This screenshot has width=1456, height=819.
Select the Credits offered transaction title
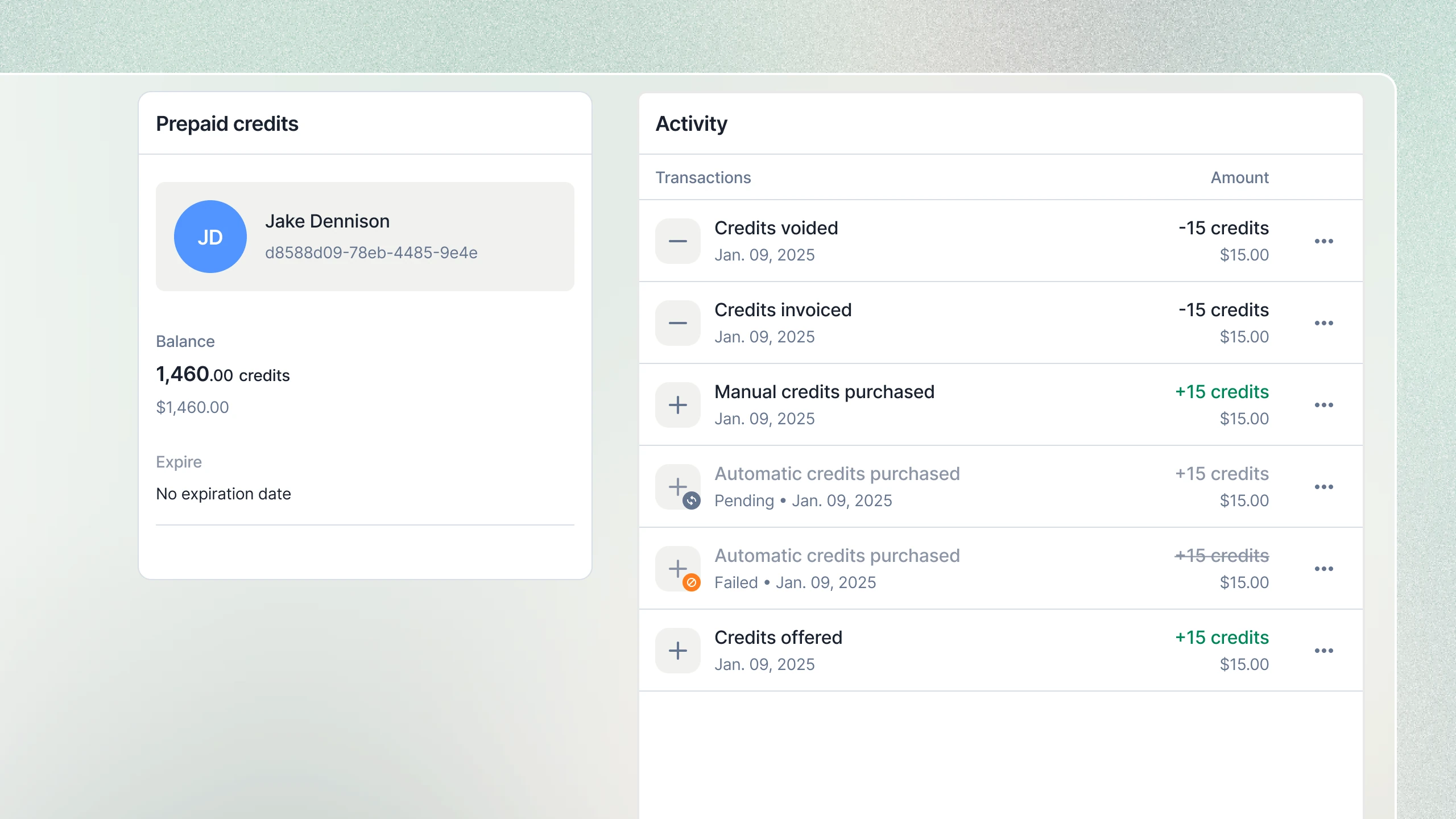point(778,638)
